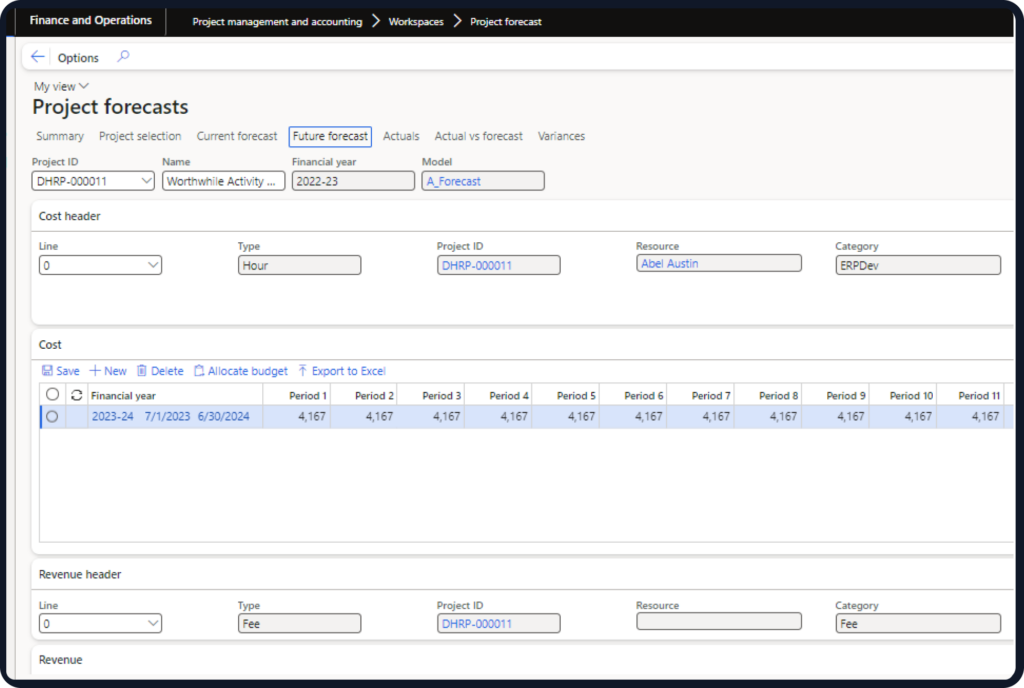Viewport: 1024px width, 688px height.
Task: Click the back arrow icon
Action: [x=38, y=57]
